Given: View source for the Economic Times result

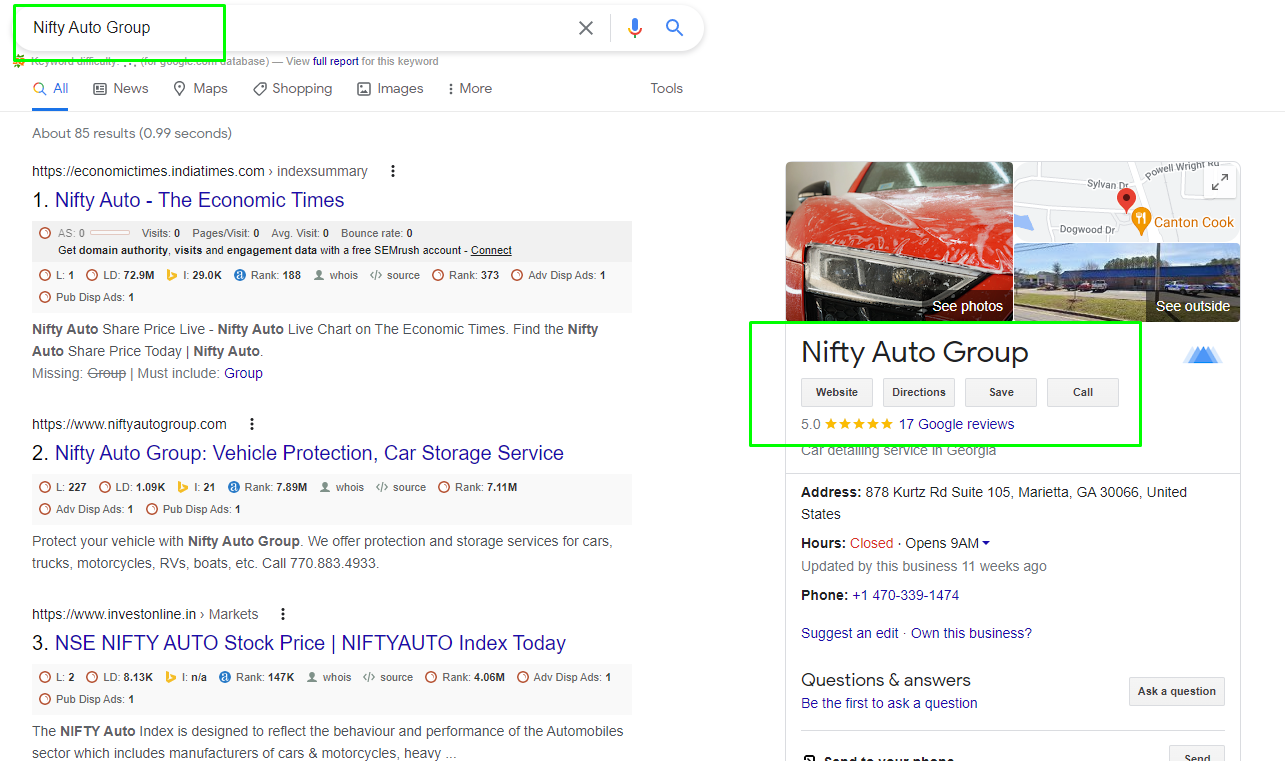Looking at the screenshot, I should (x=395, y=275).
